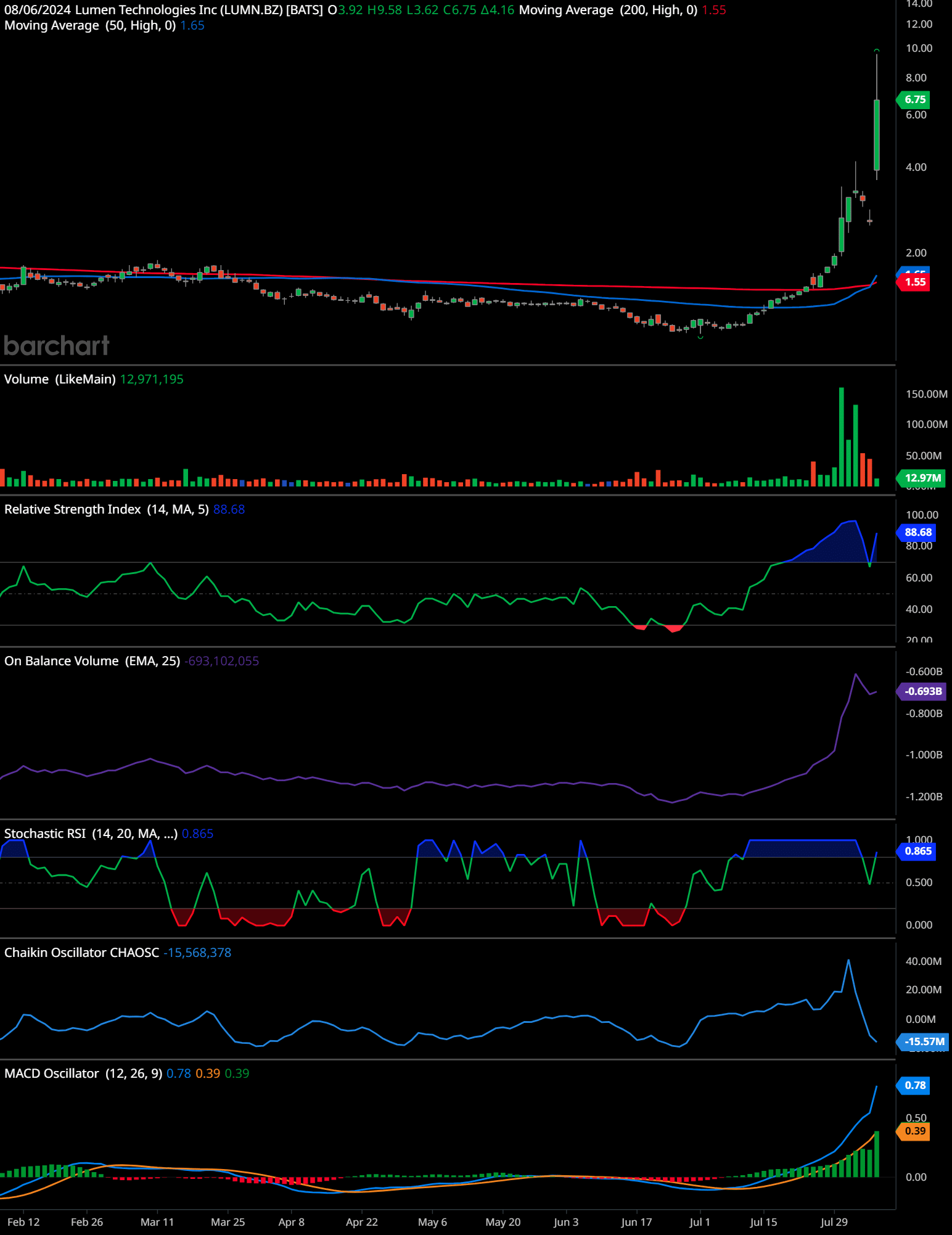Click the high price H9.58 in header

tap(385, 10)
